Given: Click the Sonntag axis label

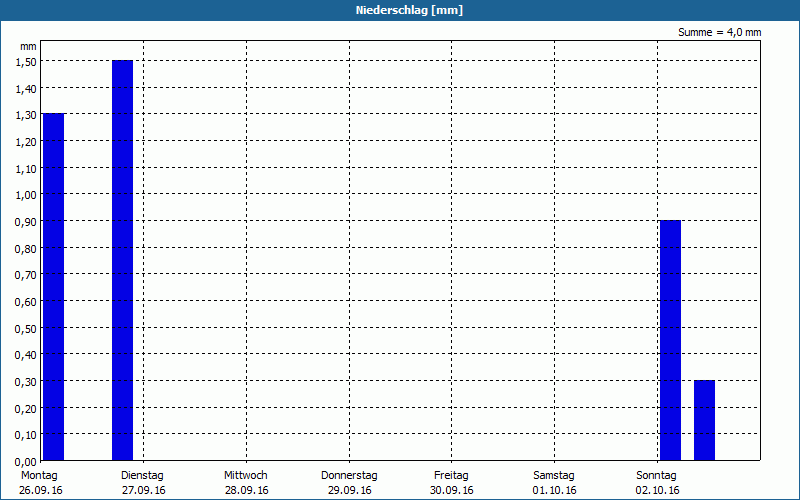Looking at the screenshot, I should 656,476.
